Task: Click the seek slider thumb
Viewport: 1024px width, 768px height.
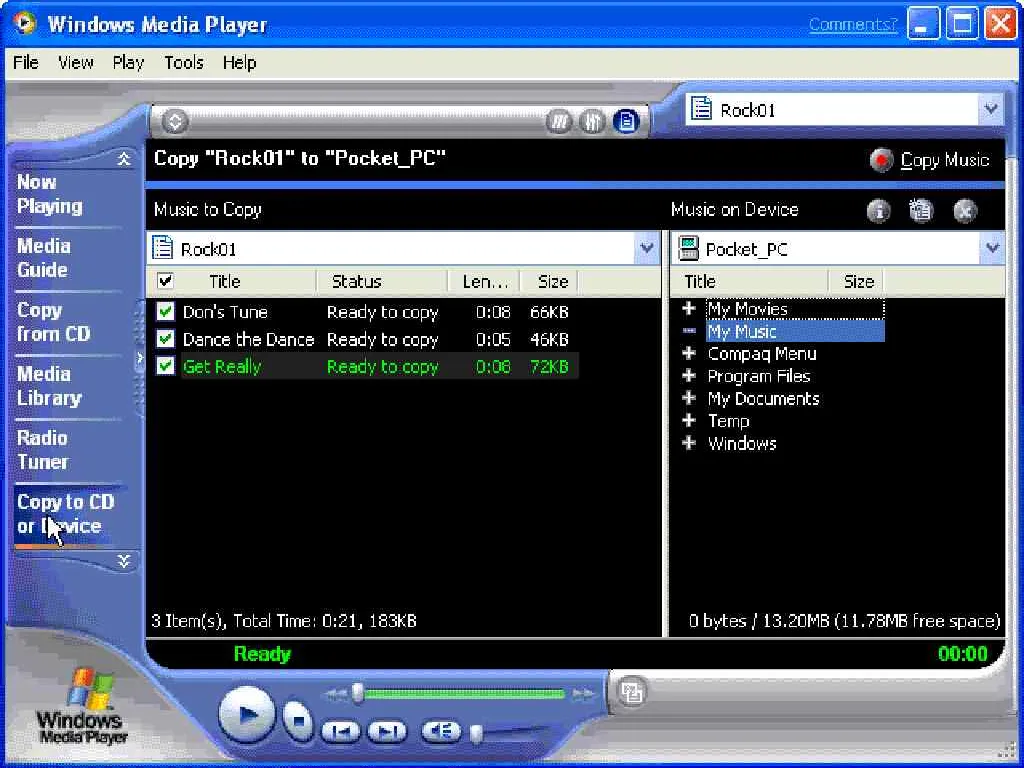Action: point(358,693)
